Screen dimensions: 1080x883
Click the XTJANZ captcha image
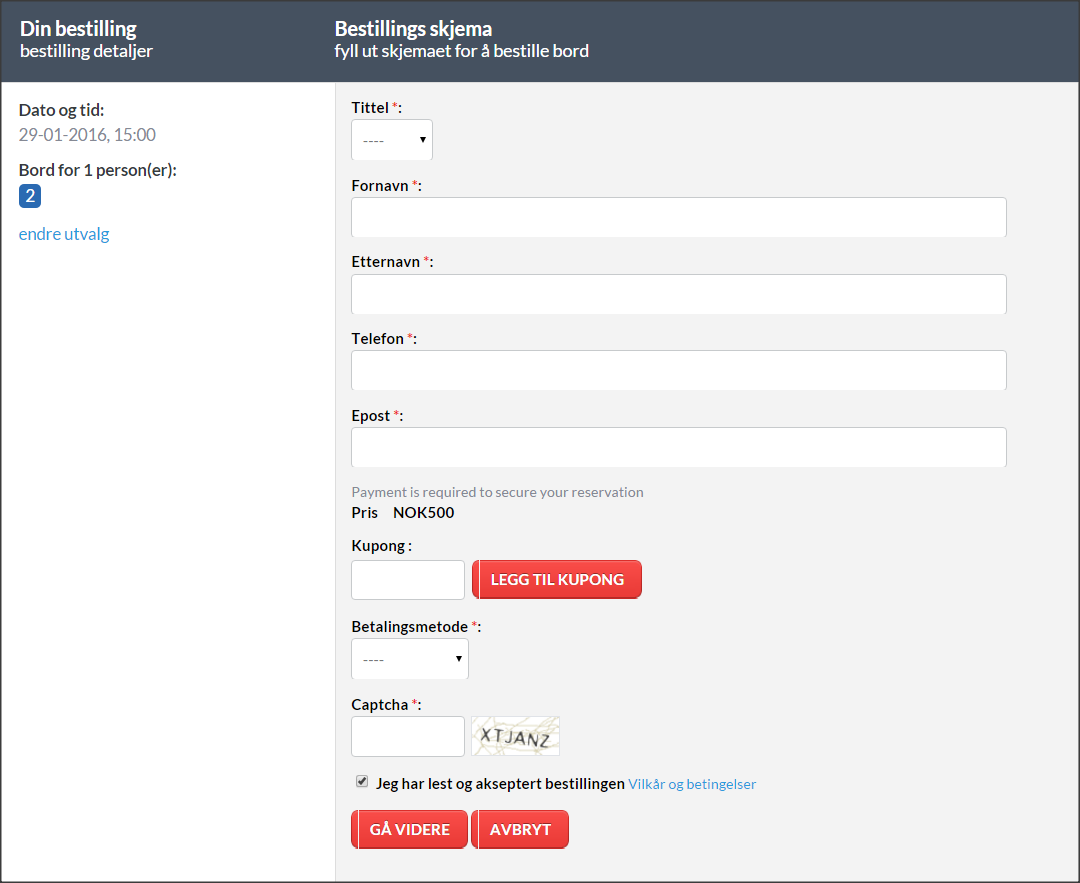(x=515, y=736)
